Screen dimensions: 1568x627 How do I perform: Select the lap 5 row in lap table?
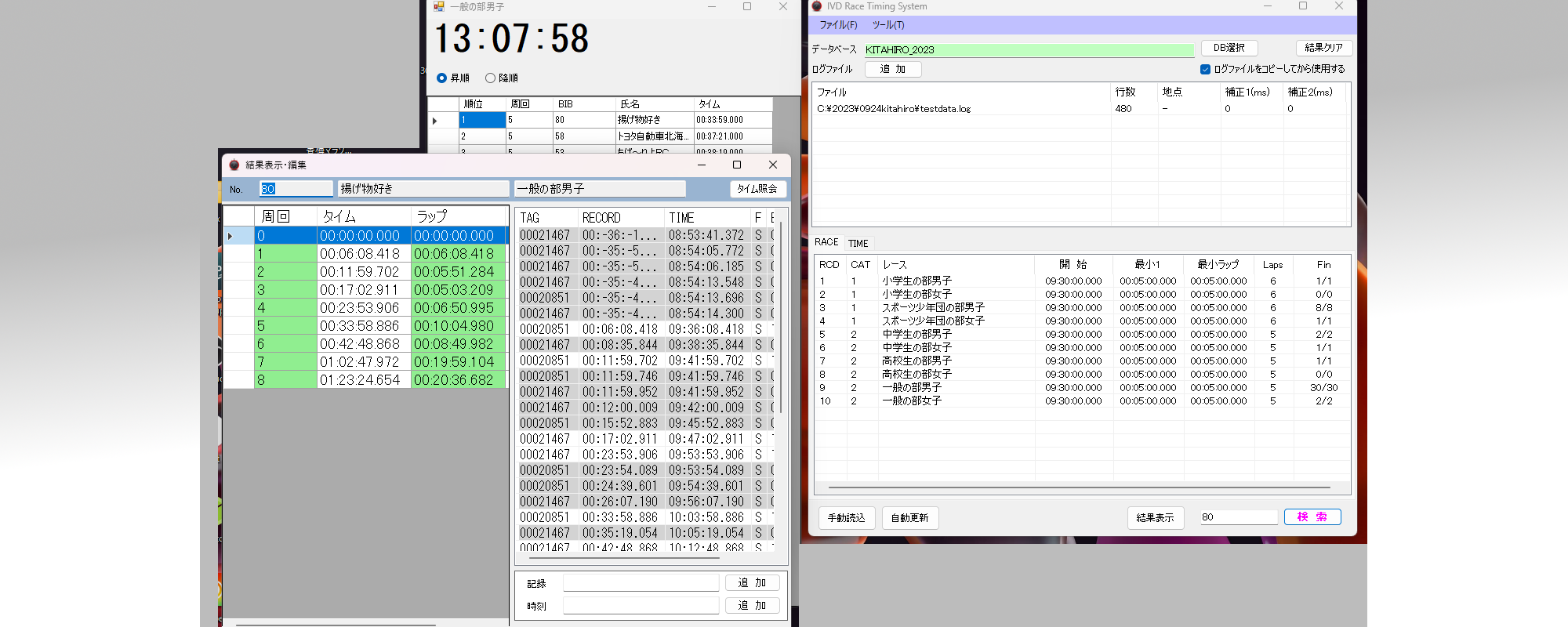click(x=365, y=326)
